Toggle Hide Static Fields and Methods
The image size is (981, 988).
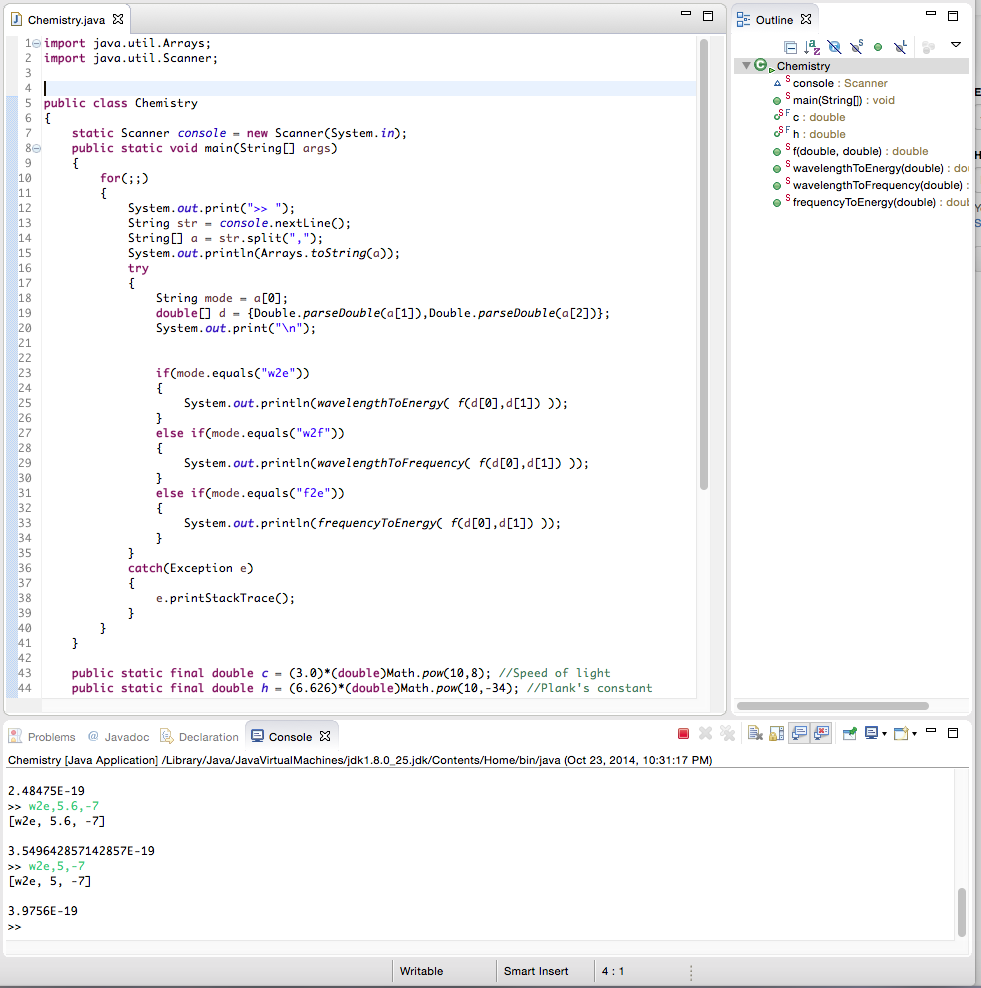point(856,47)
